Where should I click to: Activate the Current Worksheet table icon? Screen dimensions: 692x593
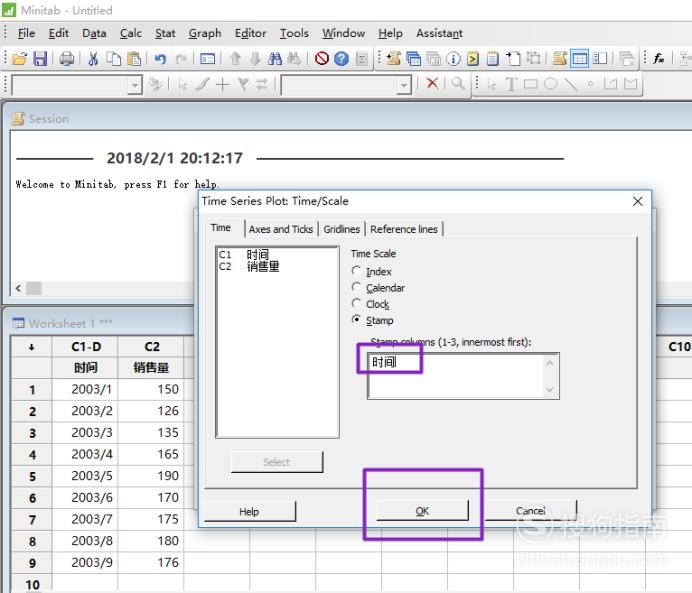[579, 58]
